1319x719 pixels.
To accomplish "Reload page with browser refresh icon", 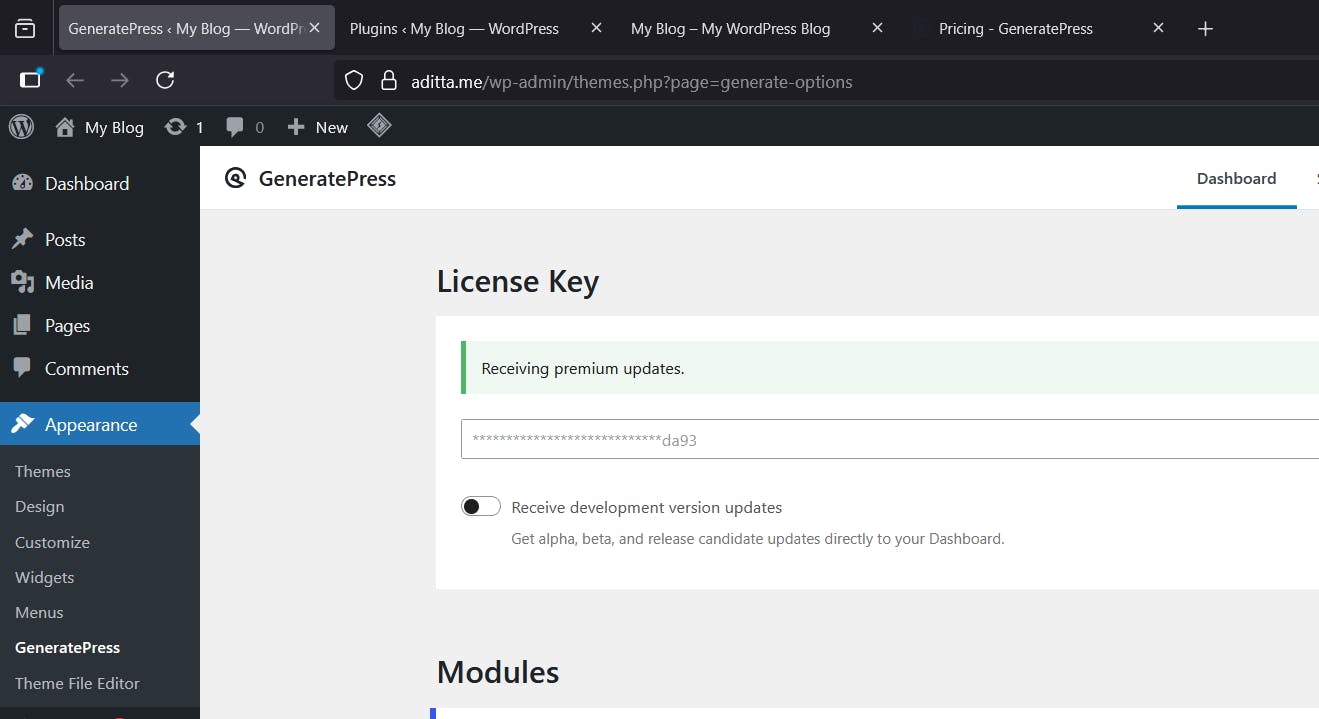I will tap(166, 80).
